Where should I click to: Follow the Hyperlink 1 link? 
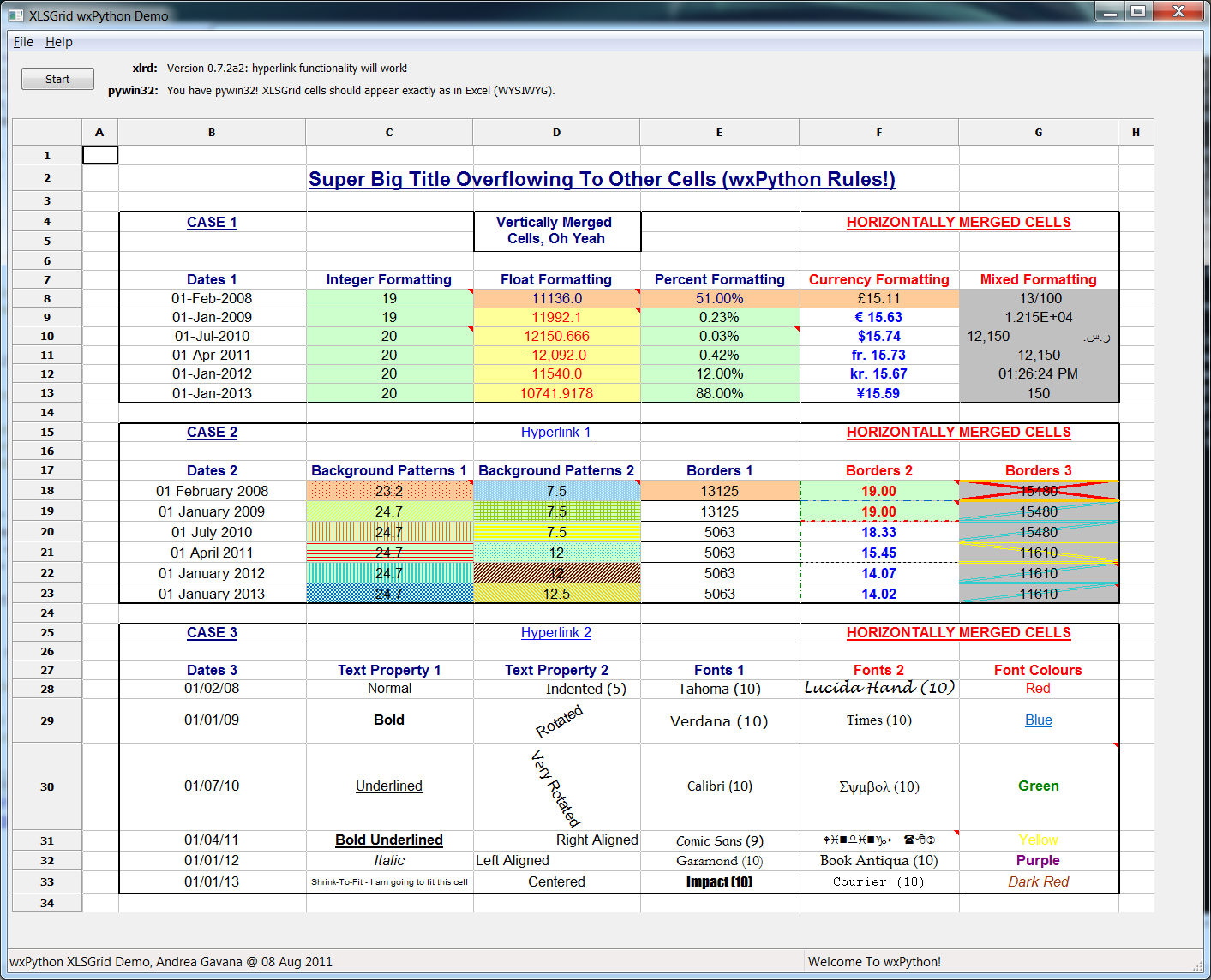(x=555, y=433)
